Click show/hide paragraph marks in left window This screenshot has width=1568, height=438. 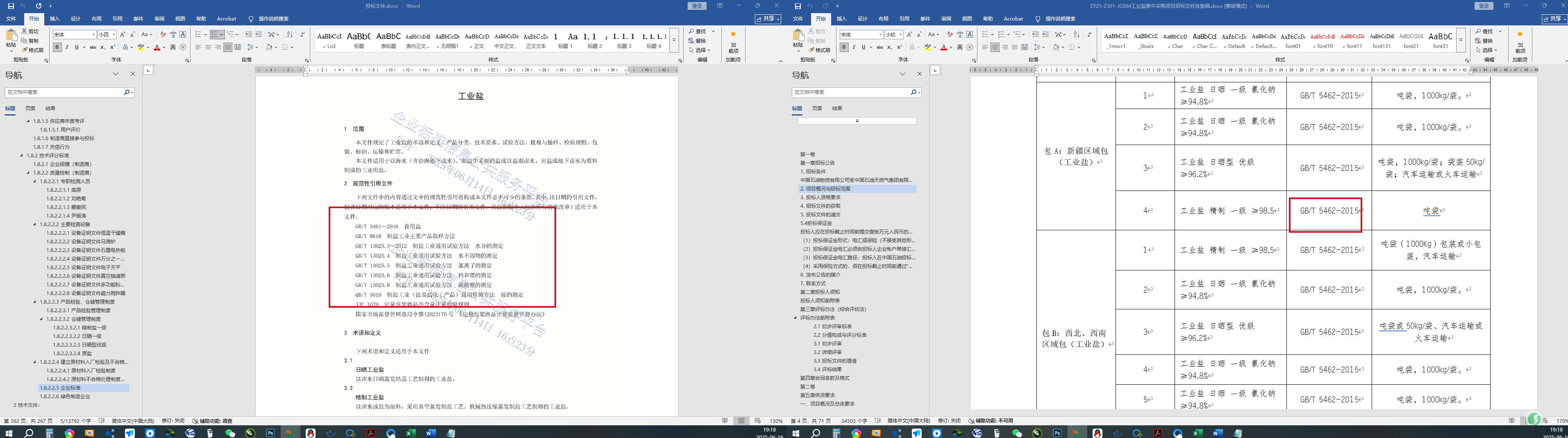[x=302, y=35]
